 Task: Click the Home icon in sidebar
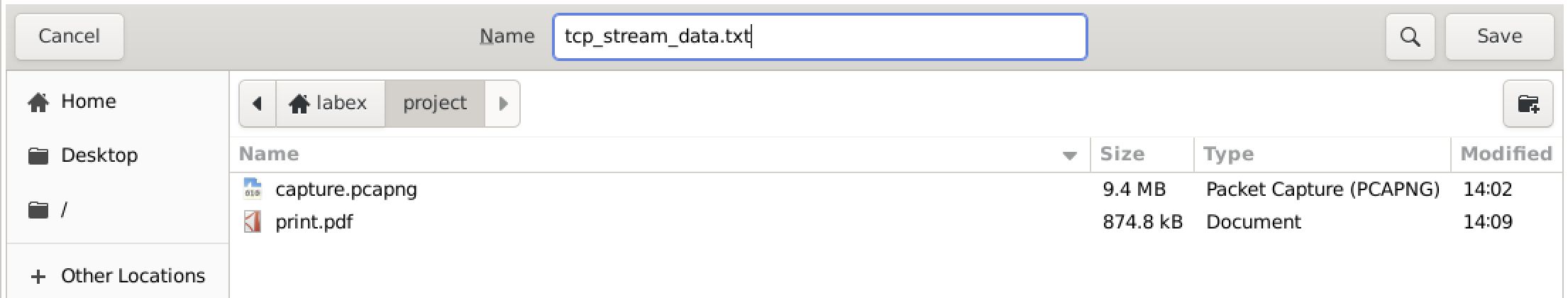point(38,102)
